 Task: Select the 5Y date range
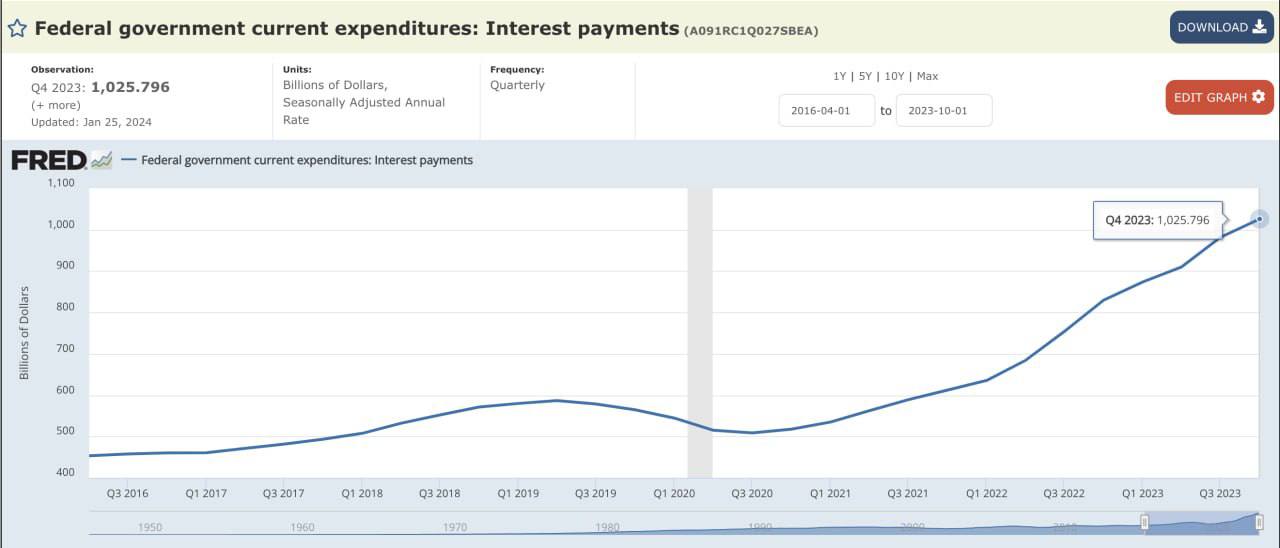click(865, 76)
